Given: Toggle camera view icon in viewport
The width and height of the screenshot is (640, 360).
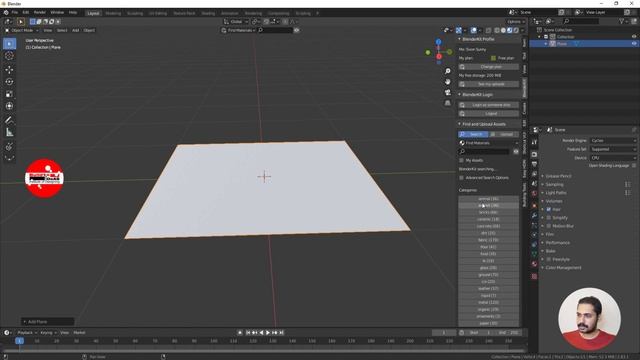Looking at the screenshot, I should [448, 92].
